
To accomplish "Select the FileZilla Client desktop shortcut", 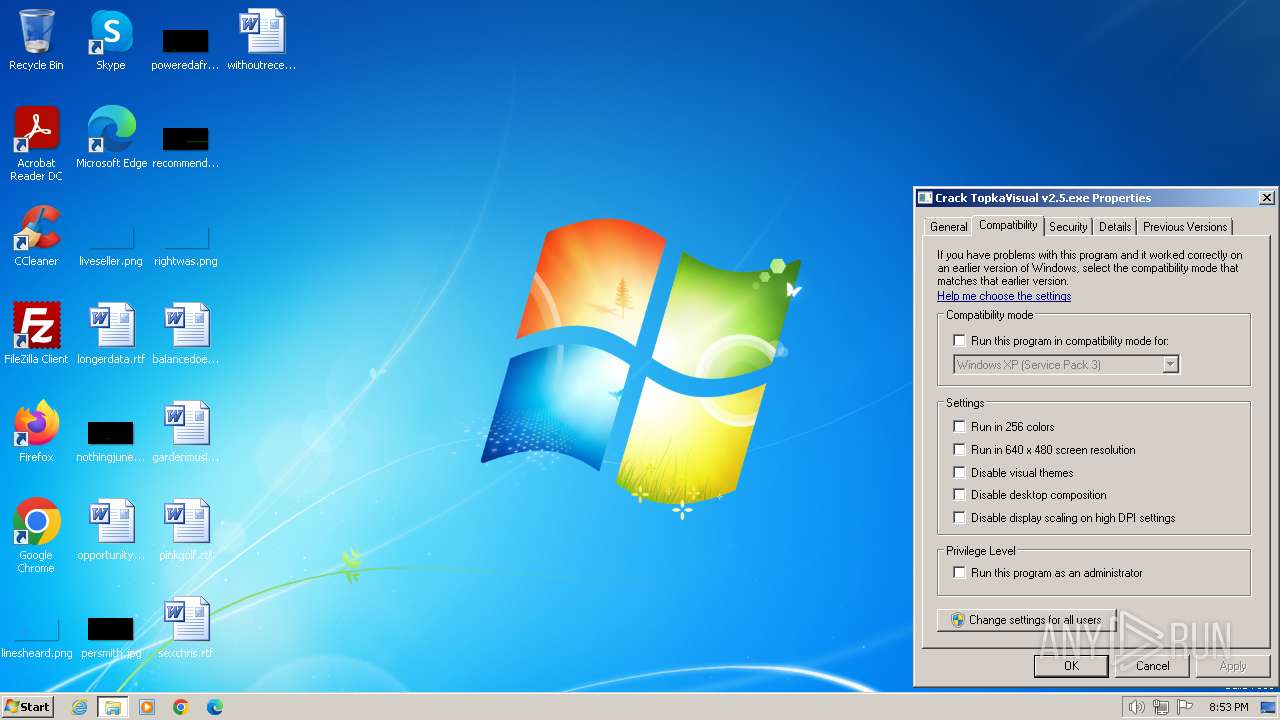I will click(36, 334).
